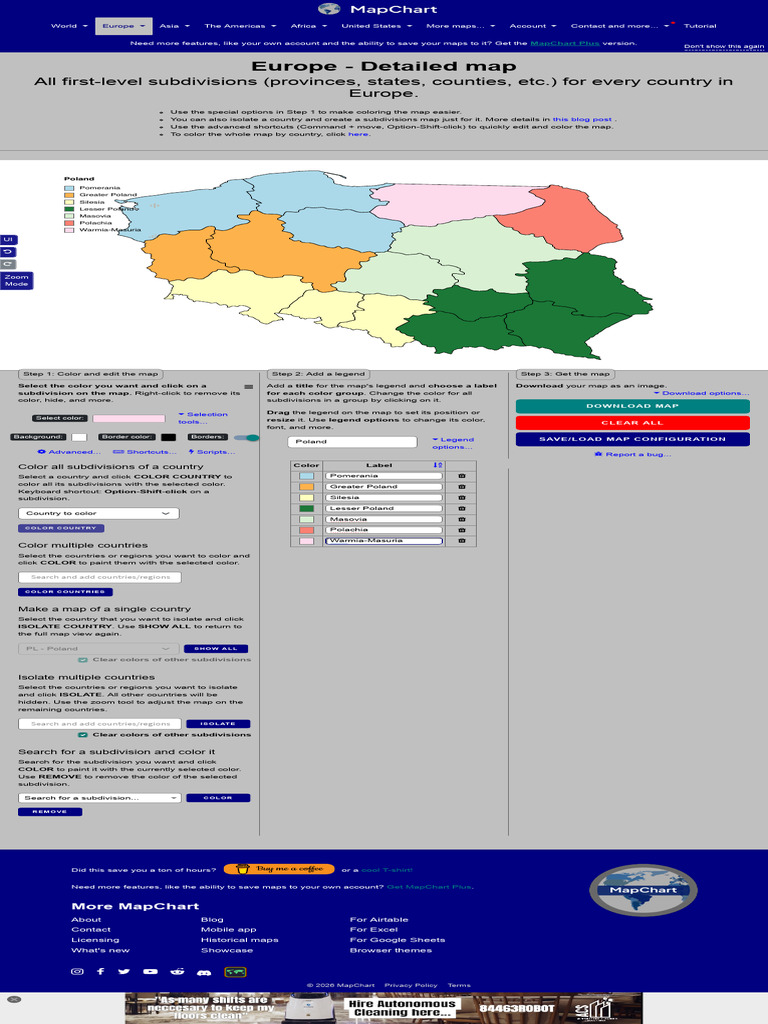Toggle Clear colors checkbox under single country map
Image resolution: width=768 pixels, height=1024 pixels.
pyautogui.click(x=83, y=660)
